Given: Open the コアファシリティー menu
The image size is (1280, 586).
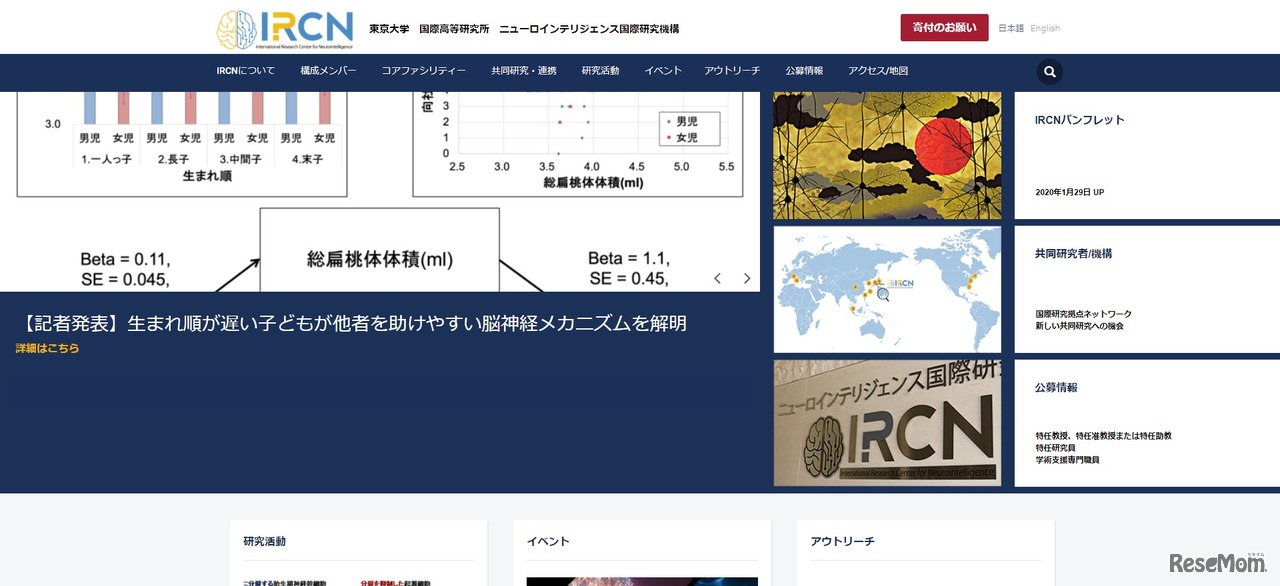Looking at the screenshot, I should point(422,71).
